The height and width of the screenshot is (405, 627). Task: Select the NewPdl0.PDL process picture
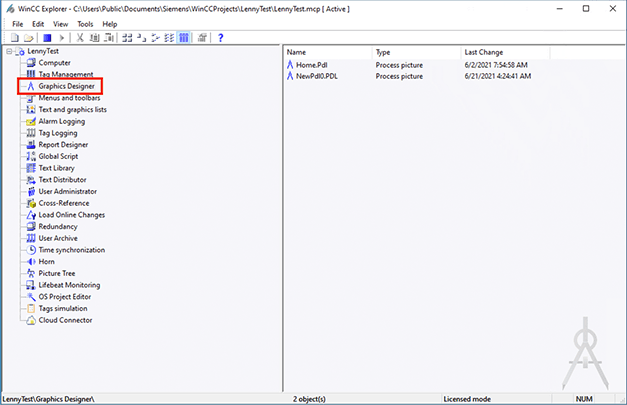(x=317, y=76)
